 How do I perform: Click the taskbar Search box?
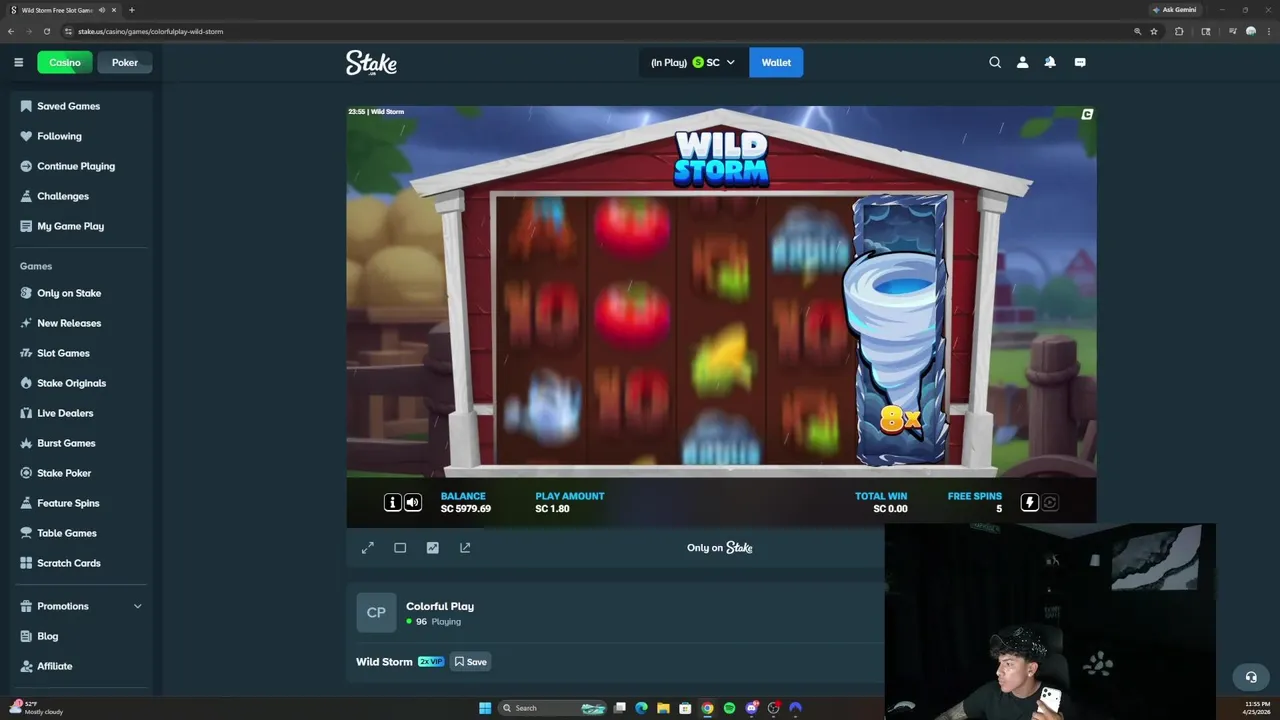(x=554, y=708)
